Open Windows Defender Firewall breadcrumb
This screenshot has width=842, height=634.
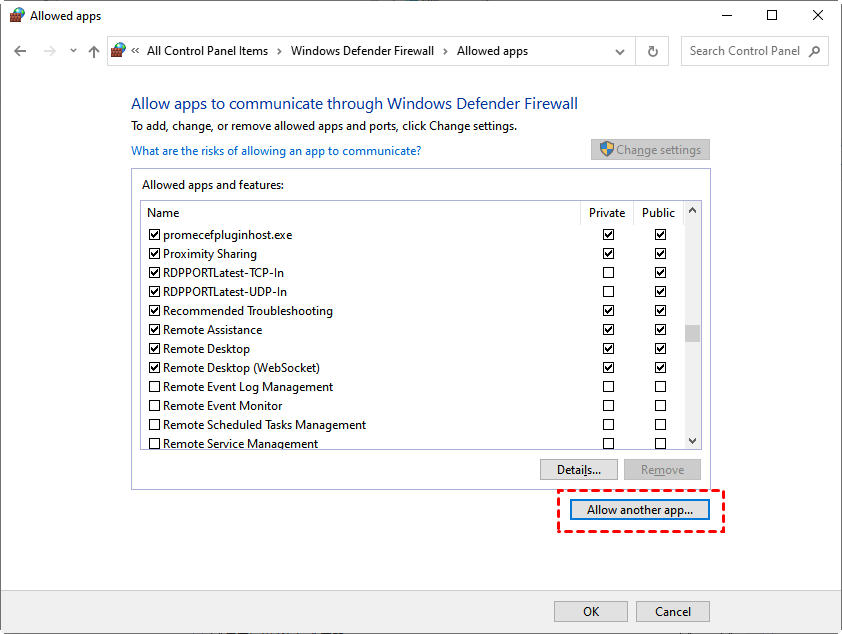[362, 51]
